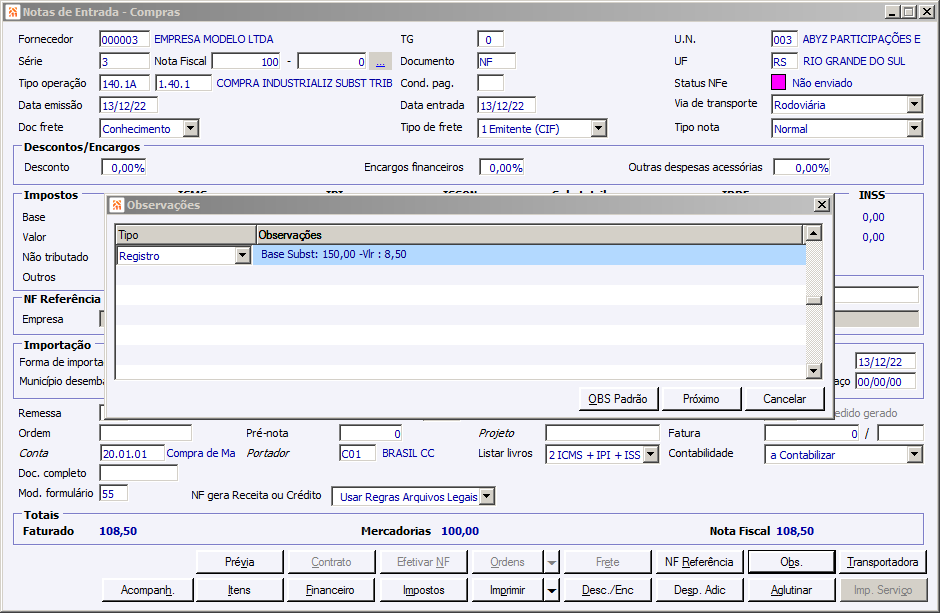This screenshot has width=940, height=613.
Task: Expand the Tipo de frete combo box
Action: (598, 128)
